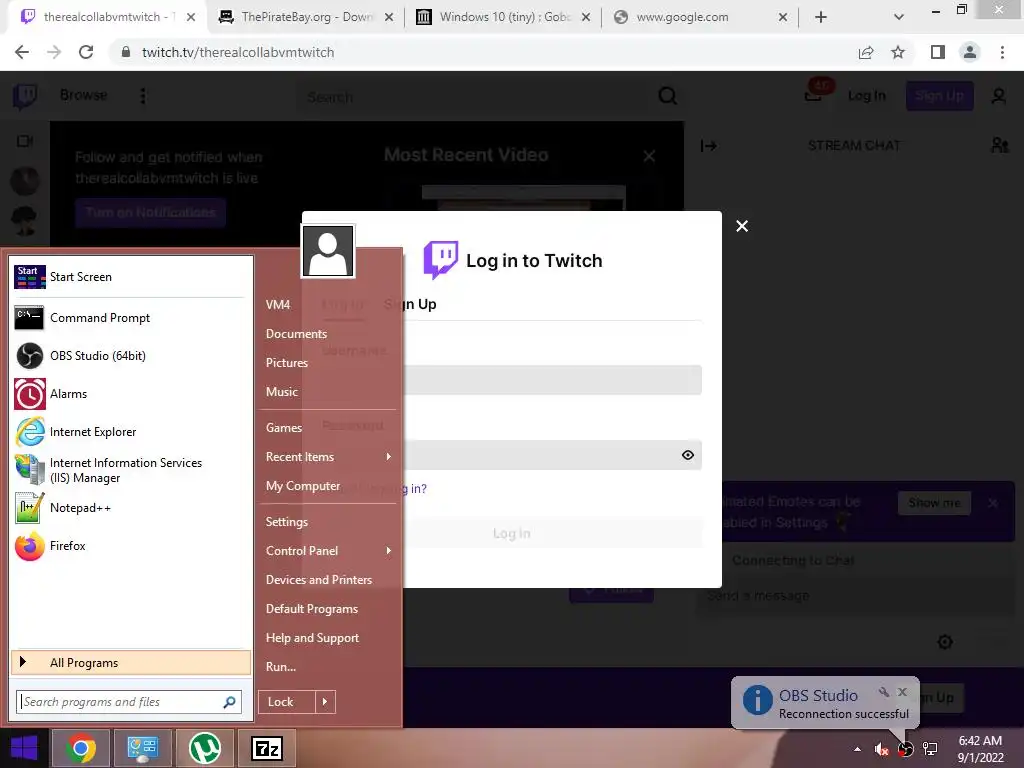Open Settings in start menu
The image size is (1024, 768).
(x=287, y=522)
